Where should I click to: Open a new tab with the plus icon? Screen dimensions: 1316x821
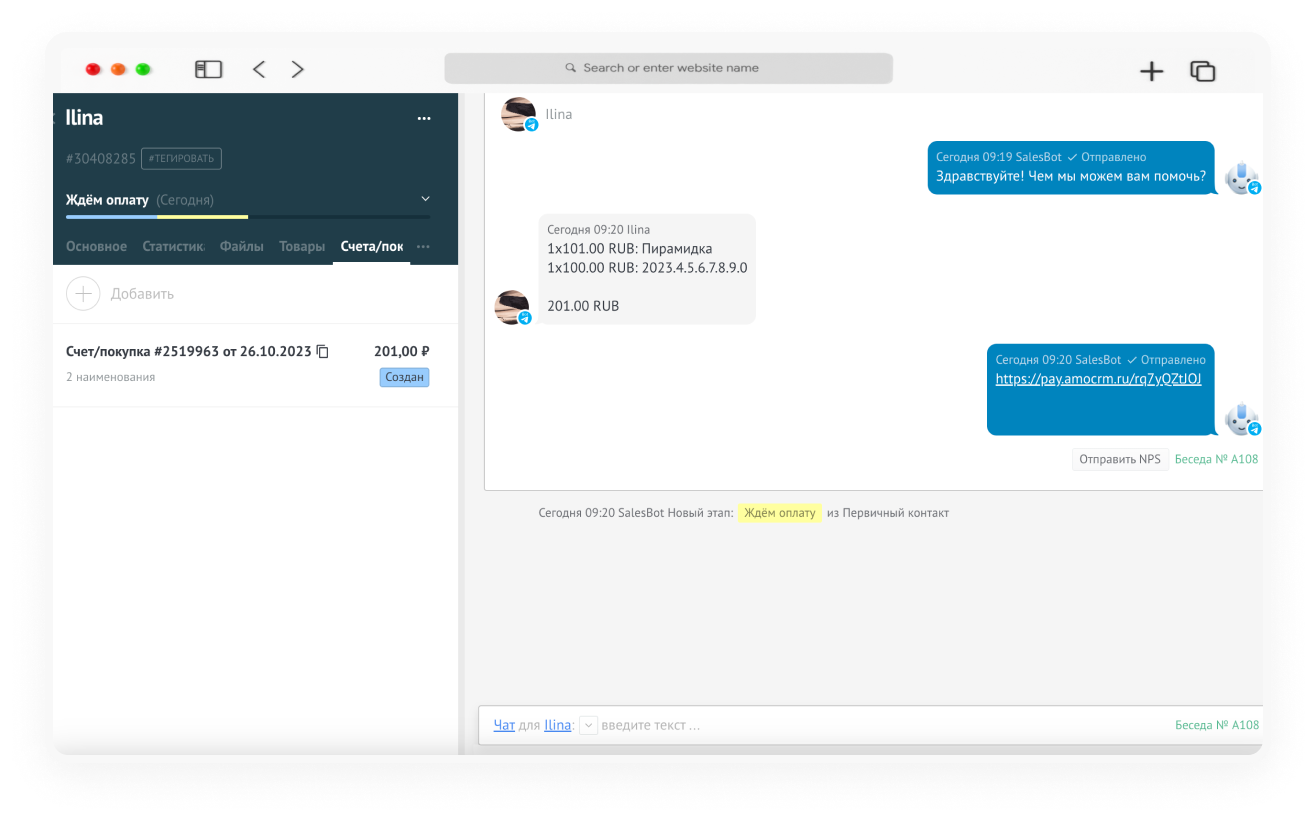(1152, 71)
